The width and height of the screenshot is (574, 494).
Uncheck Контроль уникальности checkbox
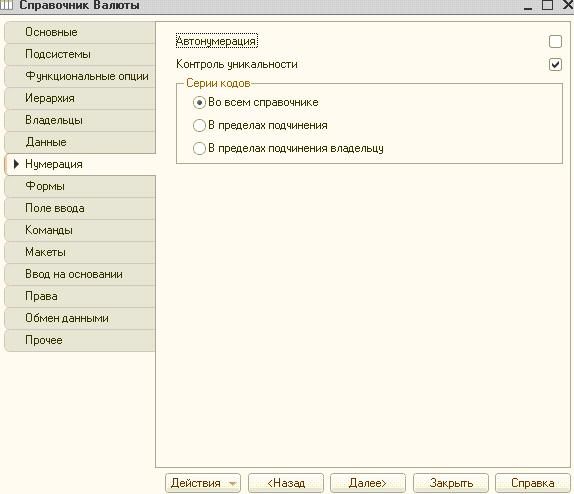click(555, 65)
